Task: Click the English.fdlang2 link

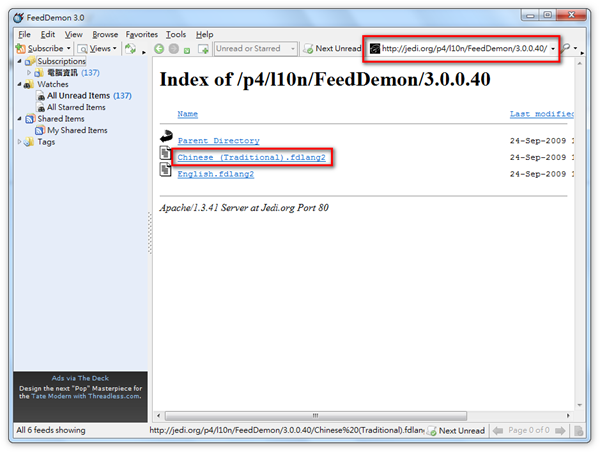Action: click(215, 173)
